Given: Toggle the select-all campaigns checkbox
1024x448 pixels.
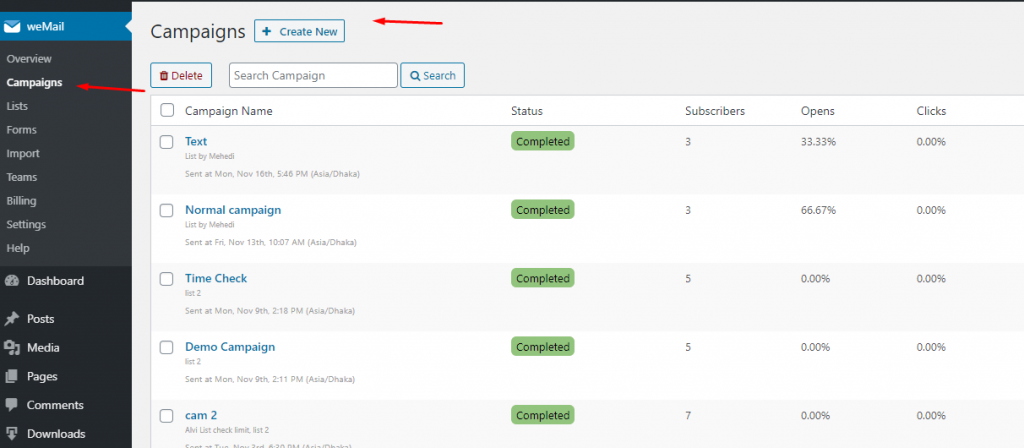Looking at the screenshot, I should click(x=167, y=110).
